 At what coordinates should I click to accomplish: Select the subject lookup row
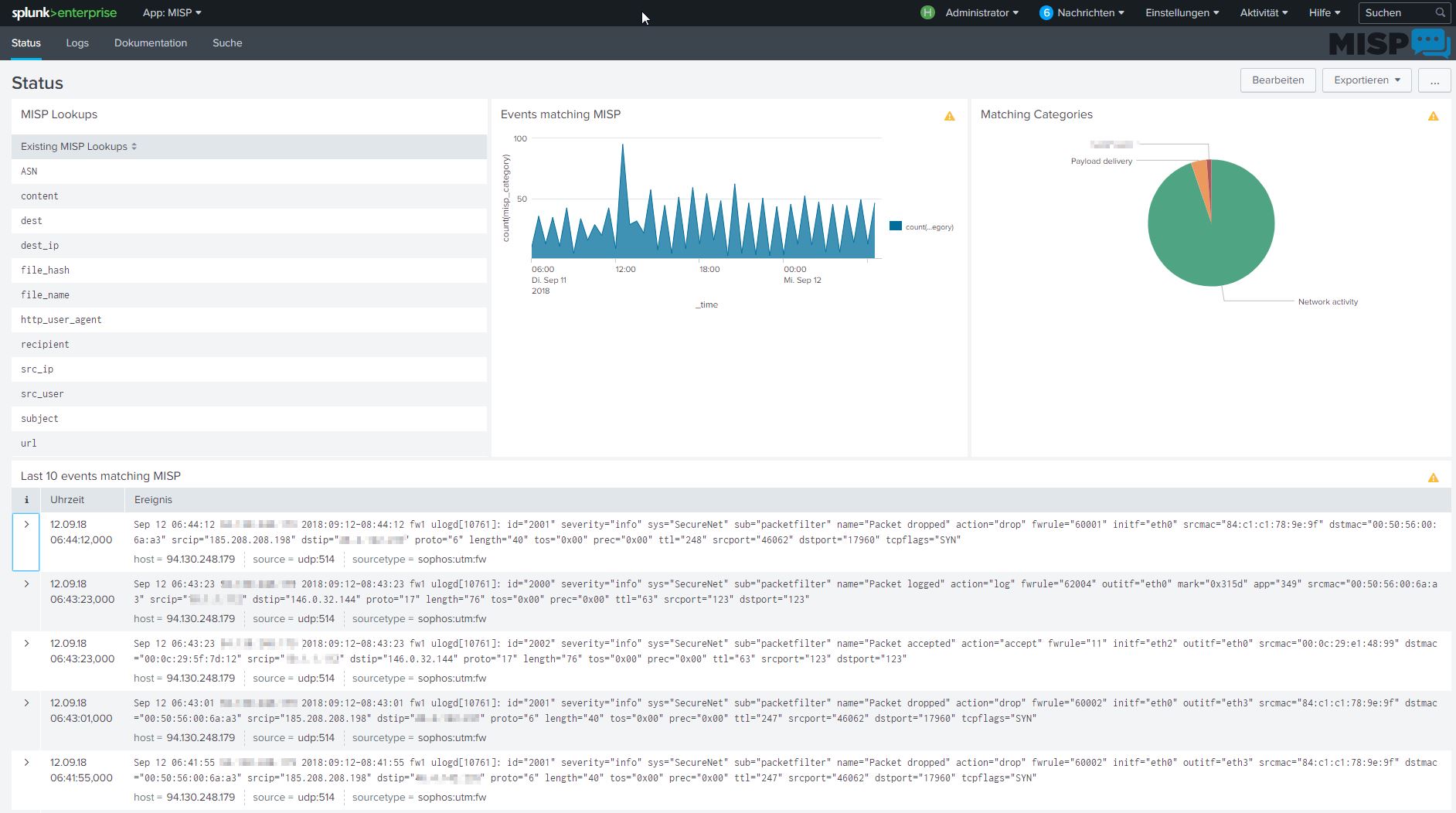(249, 419)
